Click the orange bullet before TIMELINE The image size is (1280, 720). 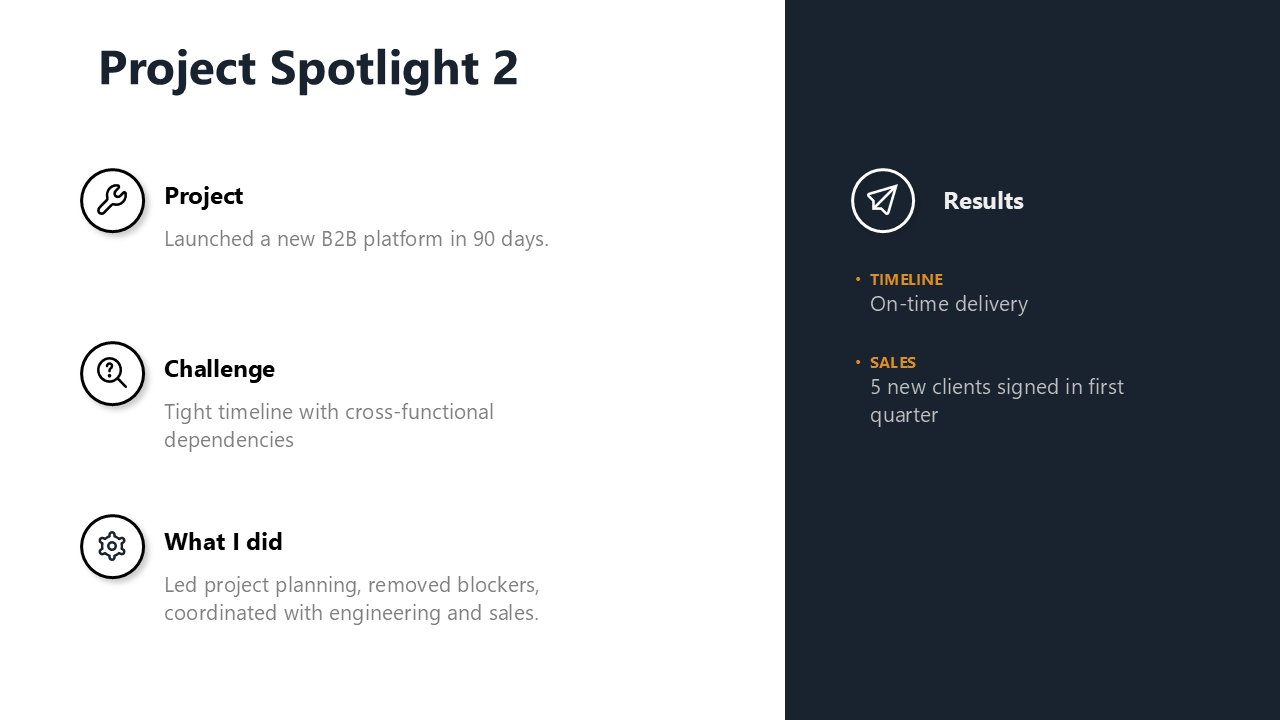(858, 279)
